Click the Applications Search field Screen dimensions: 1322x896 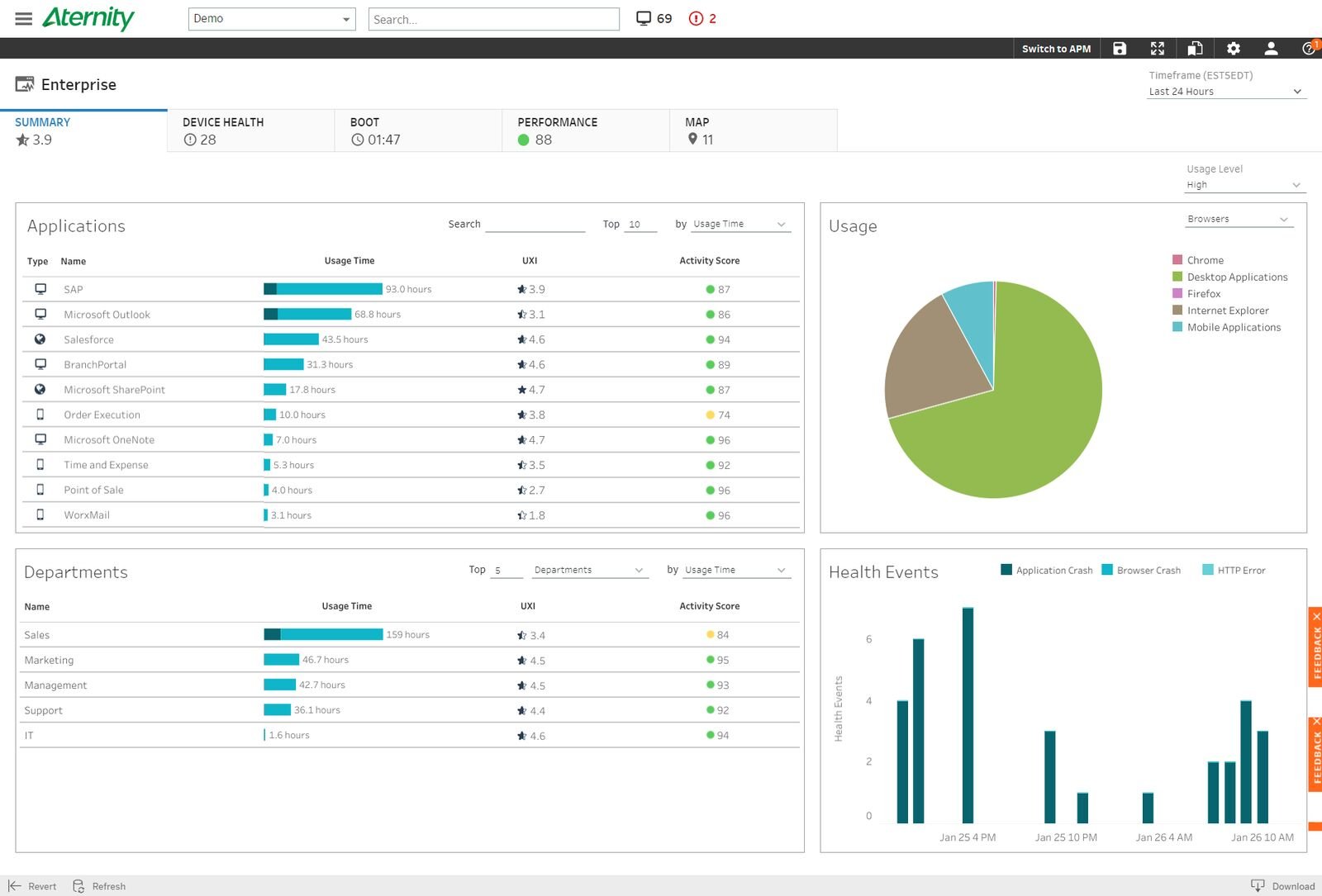535,224
